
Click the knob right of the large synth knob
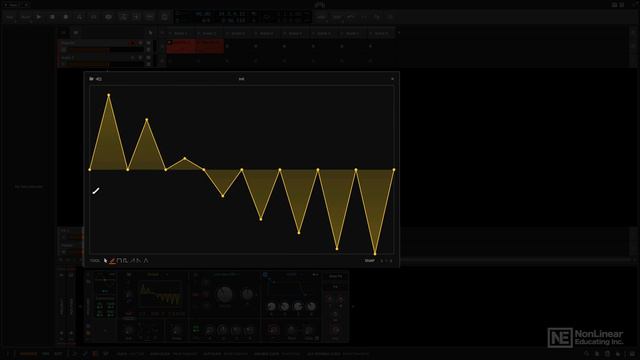tap(247, 294)
